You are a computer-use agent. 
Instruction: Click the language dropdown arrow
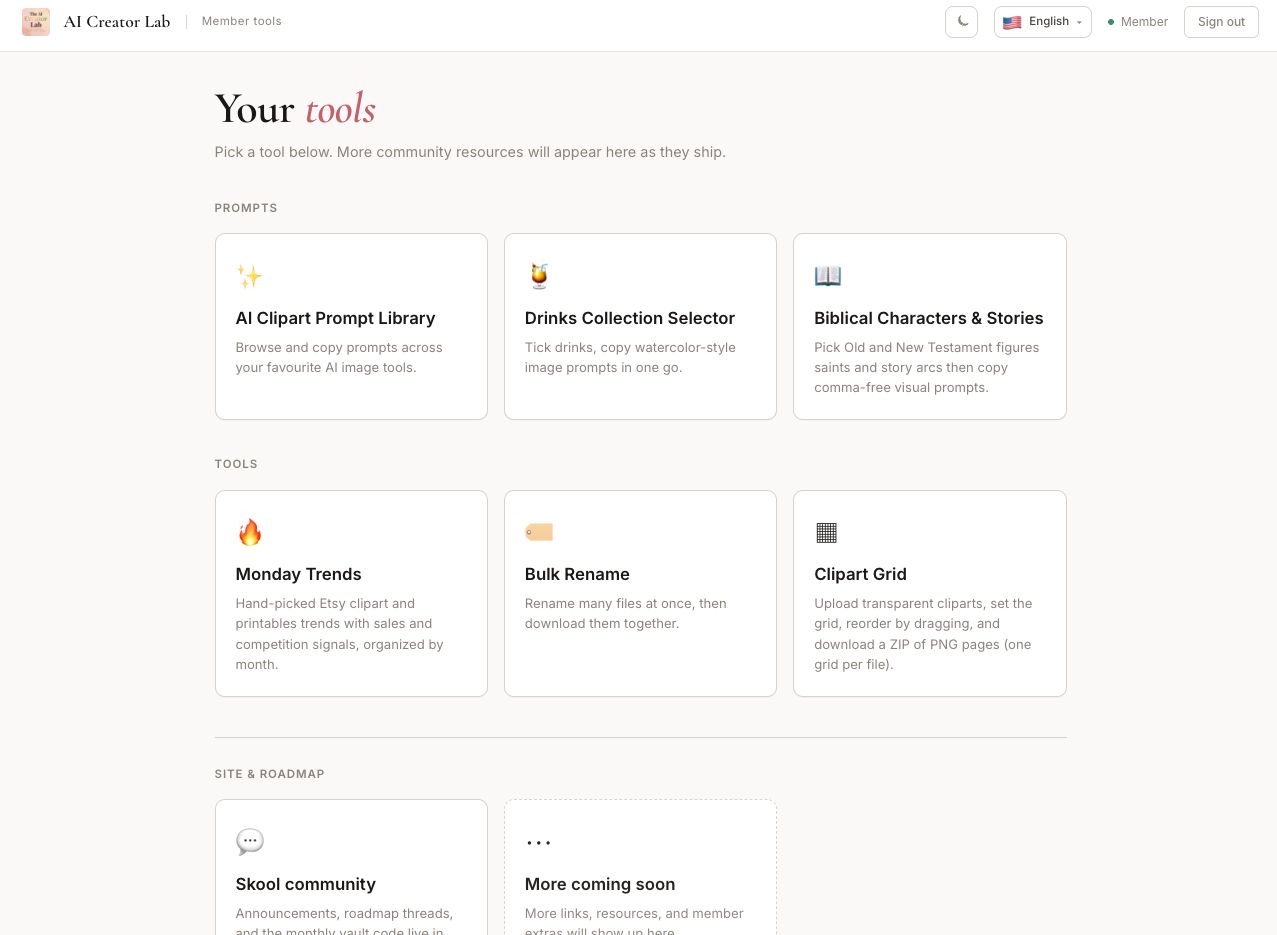tap(1079, 22)
